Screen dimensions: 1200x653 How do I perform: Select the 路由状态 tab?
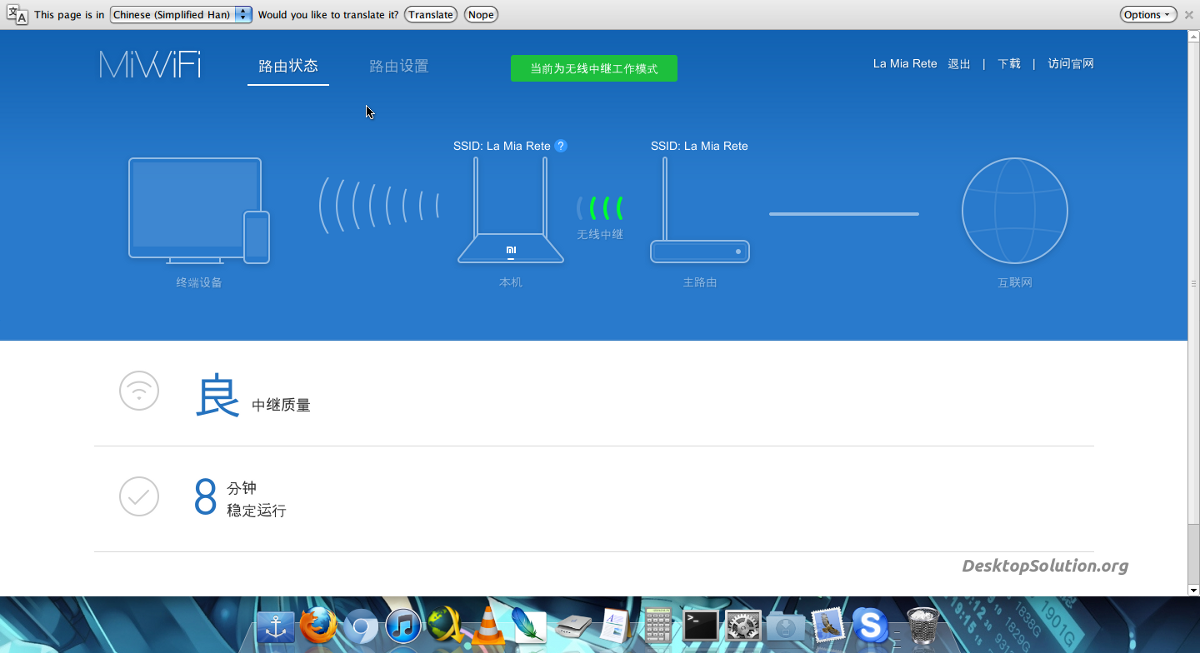tap(287, 66)
